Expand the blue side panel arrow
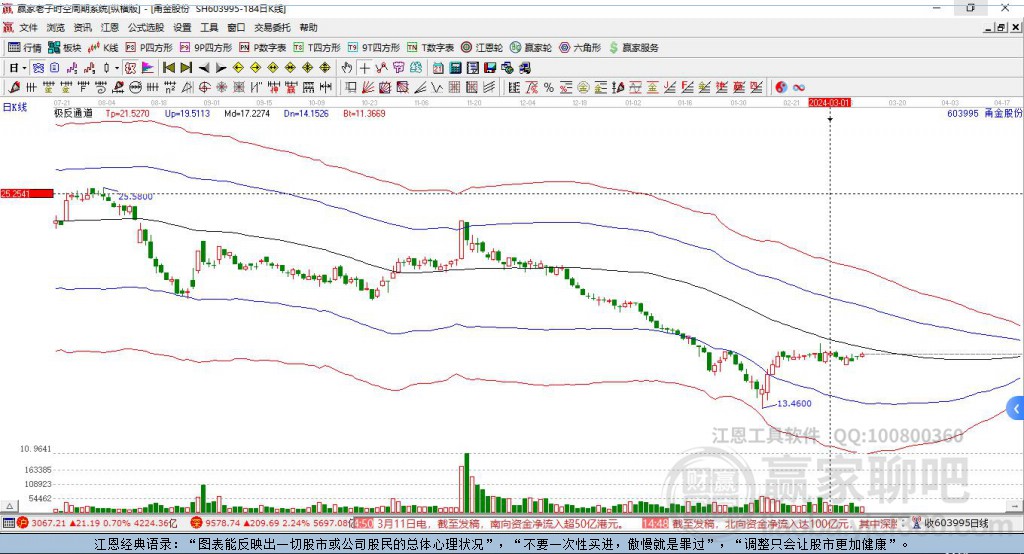 coord(1016,409)
